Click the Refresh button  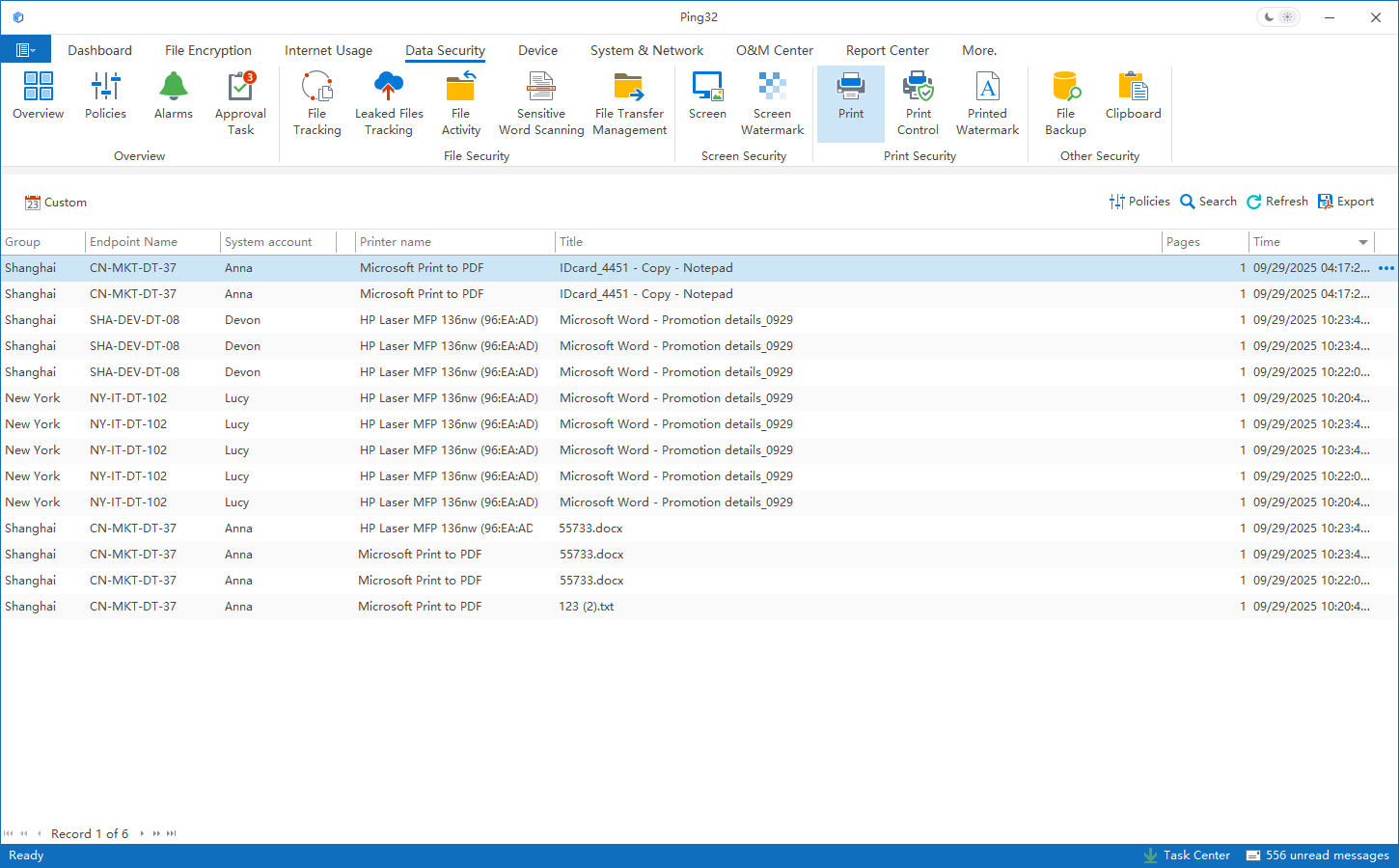1277,202
